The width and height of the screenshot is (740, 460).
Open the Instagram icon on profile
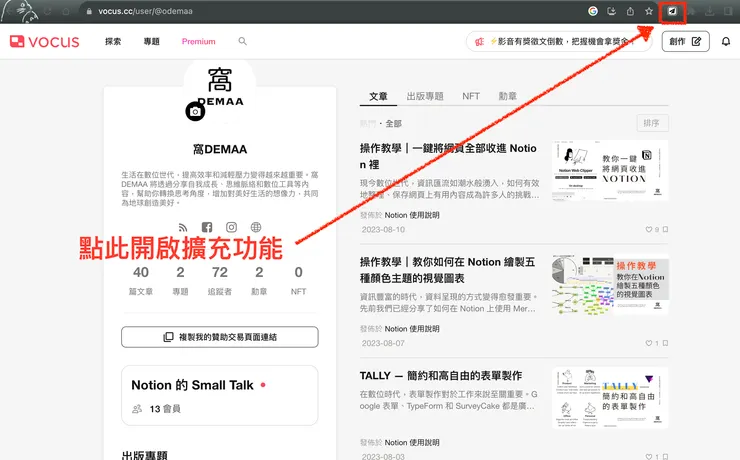(x=231, y=227)
